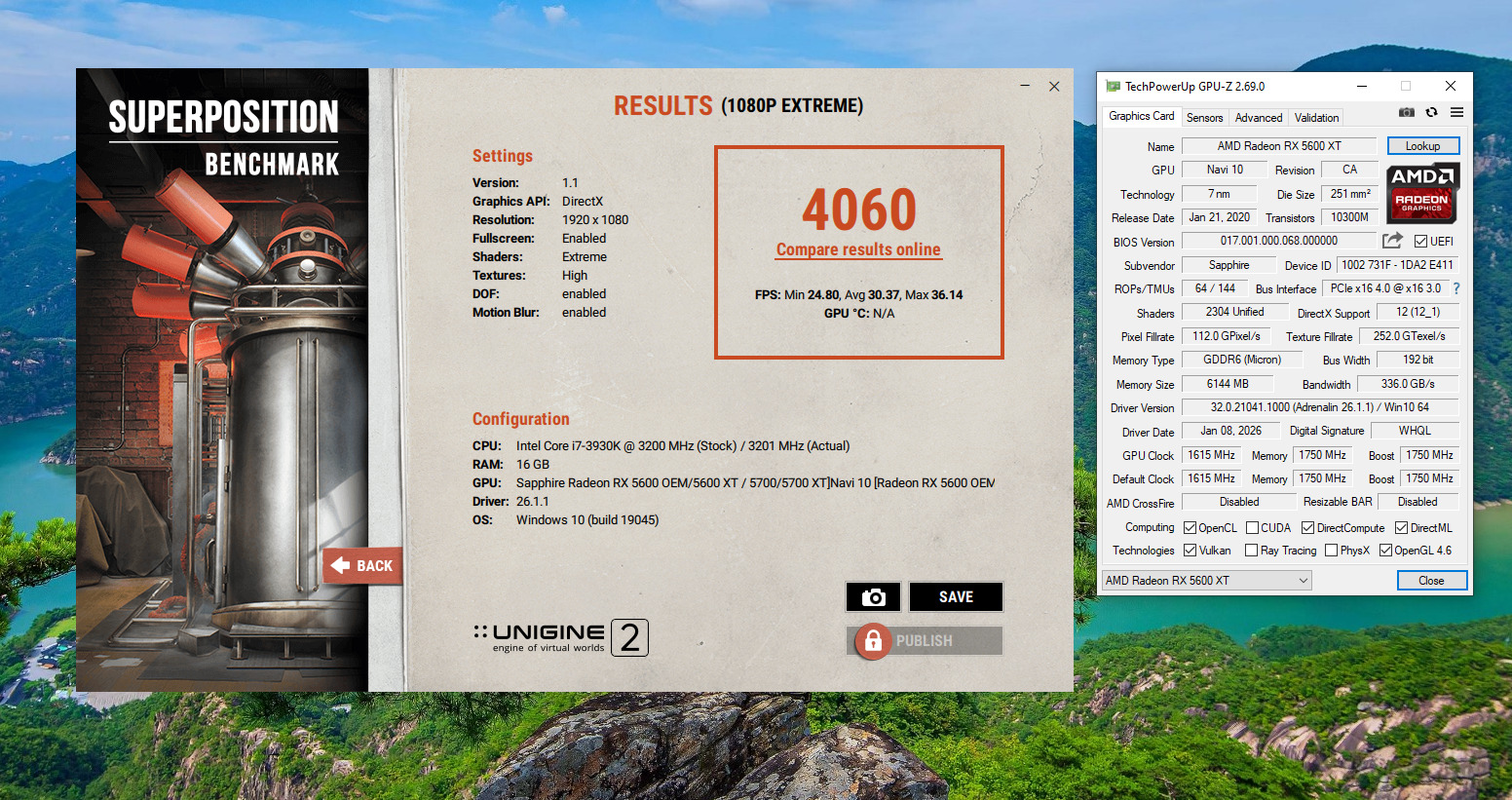1512x800 pixels.
Task: Click the BIOS share/export icon
Action: [1392, 241]
